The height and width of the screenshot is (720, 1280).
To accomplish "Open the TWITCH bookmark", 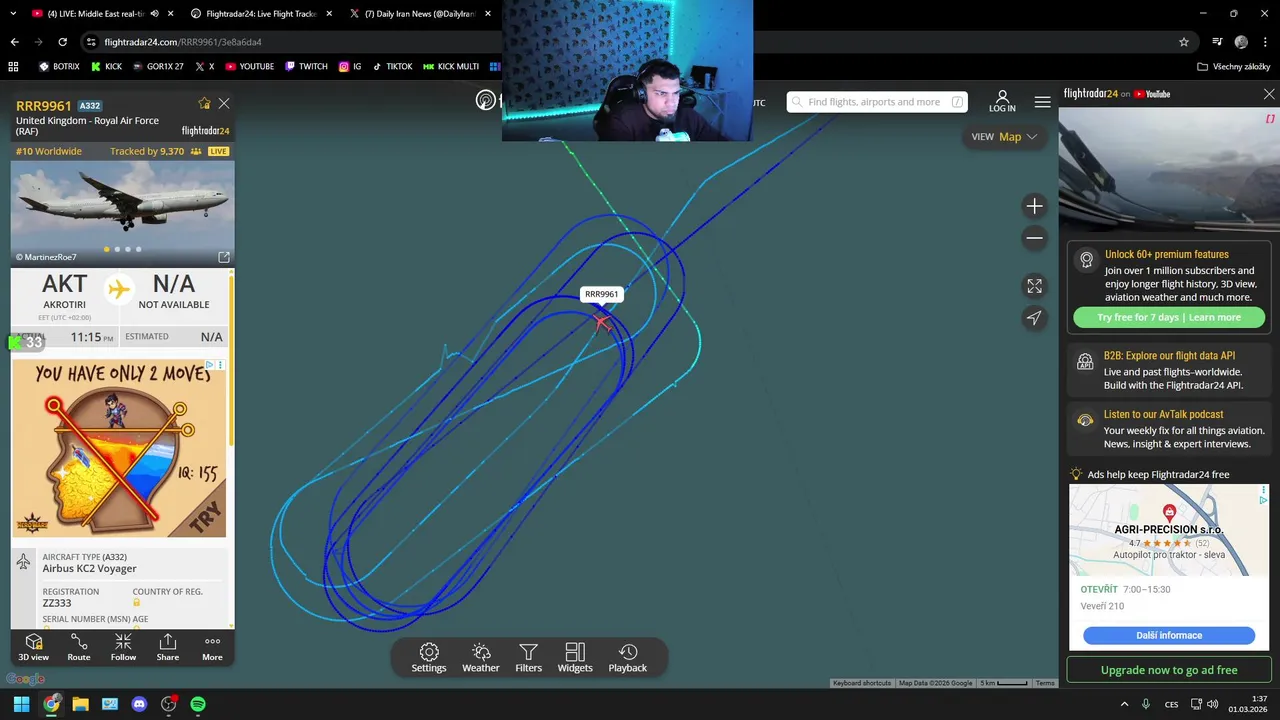I will [306, 66].
